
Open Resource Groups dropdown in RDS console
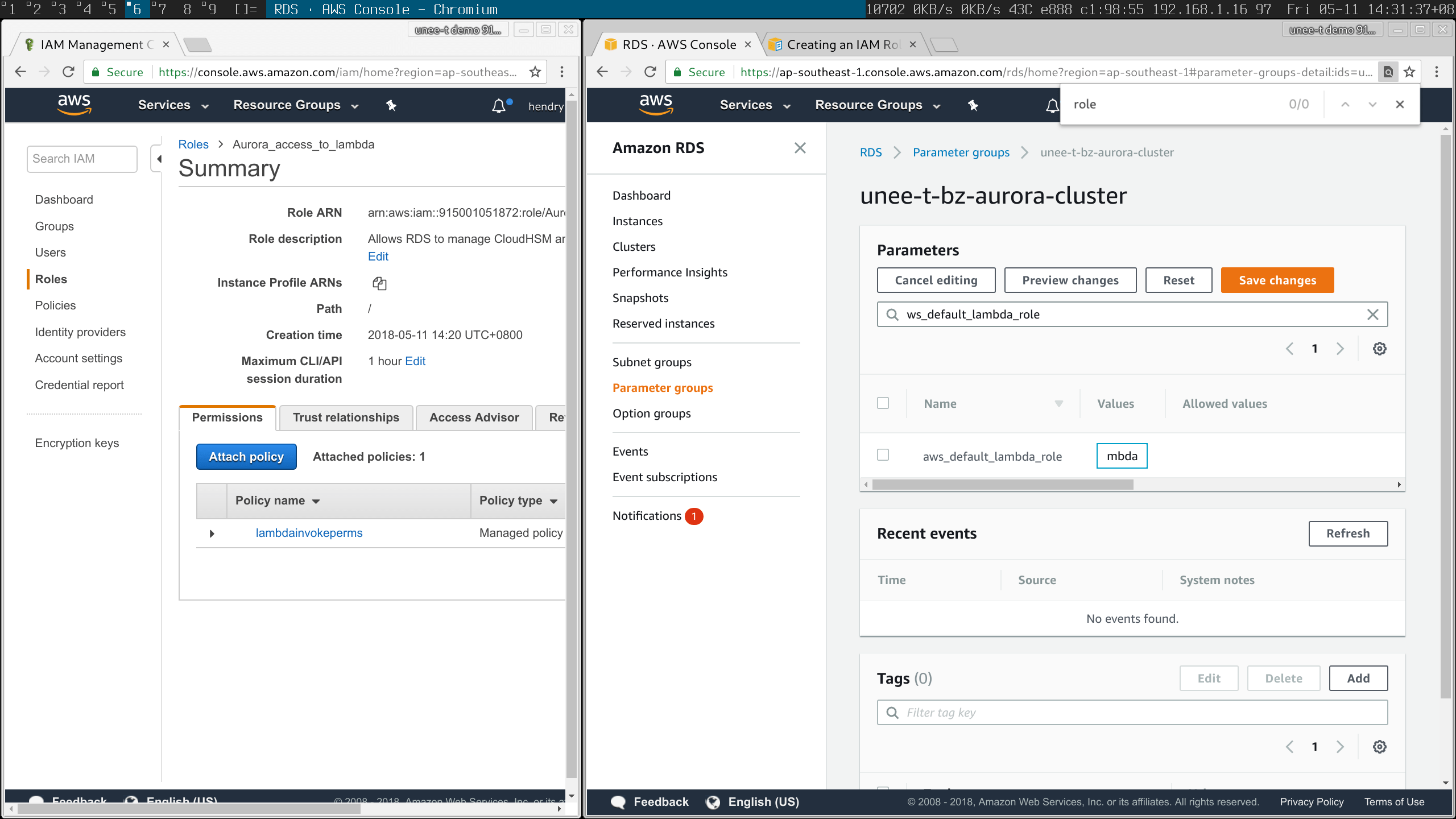point(877,105)
